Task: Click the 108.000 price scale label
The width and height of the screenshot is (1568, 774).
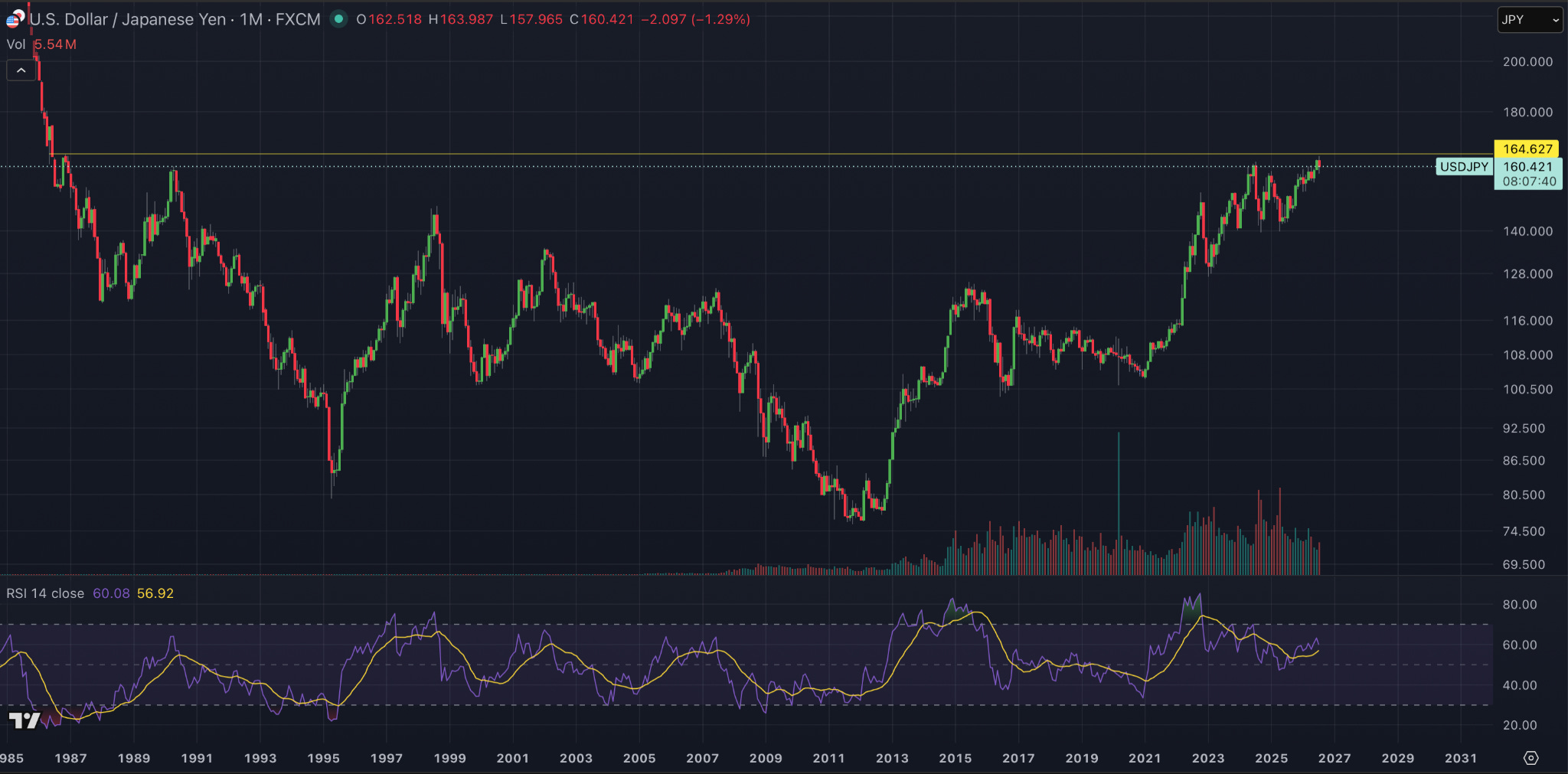Action: pos(1527,355)
